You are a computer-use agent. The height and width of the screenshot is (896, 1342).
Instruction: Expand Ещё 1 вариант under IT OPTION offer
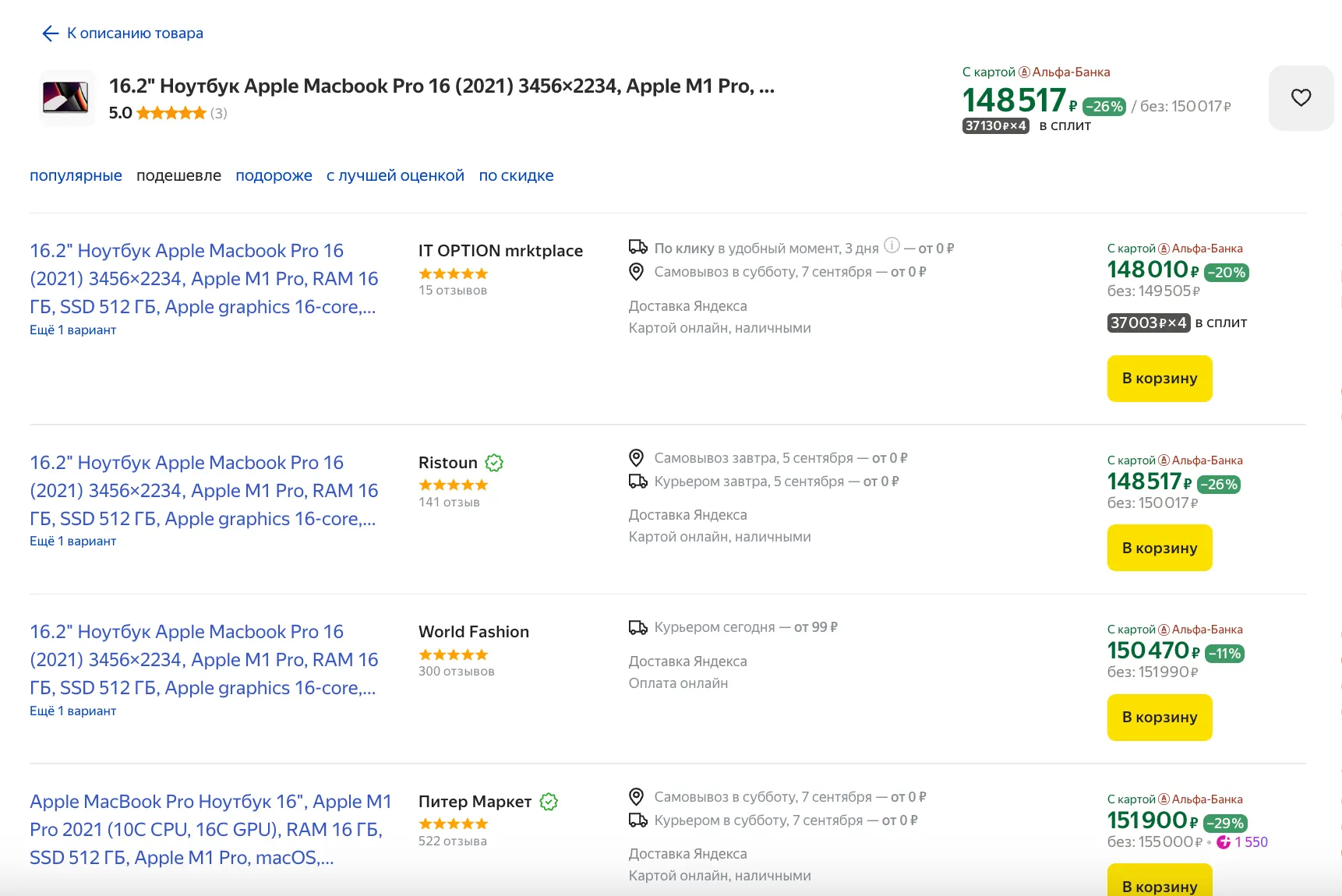point(72,330)
